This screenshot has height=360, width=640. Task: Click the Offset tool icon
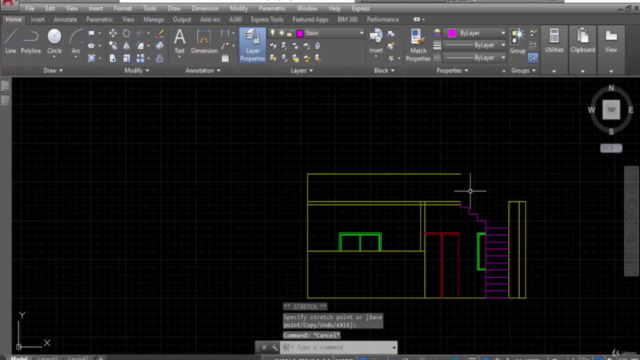coord(160,58)
